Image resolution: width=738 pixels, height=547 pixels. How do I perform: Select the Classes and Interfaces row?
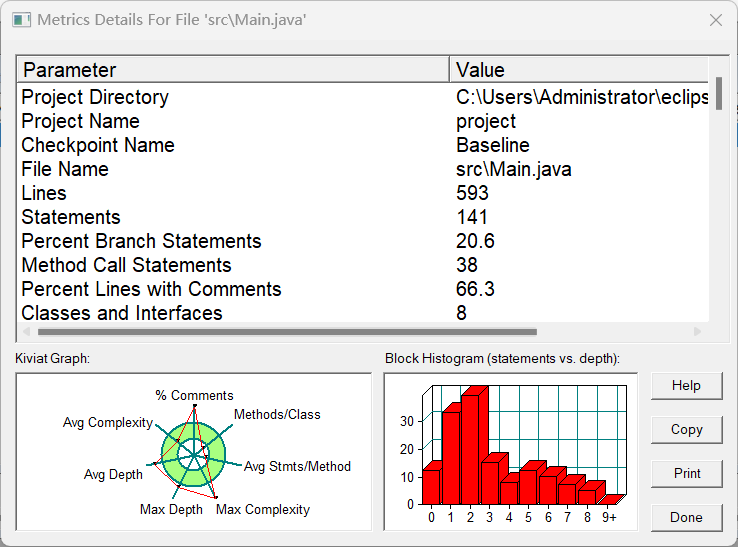tap(362, 313)
